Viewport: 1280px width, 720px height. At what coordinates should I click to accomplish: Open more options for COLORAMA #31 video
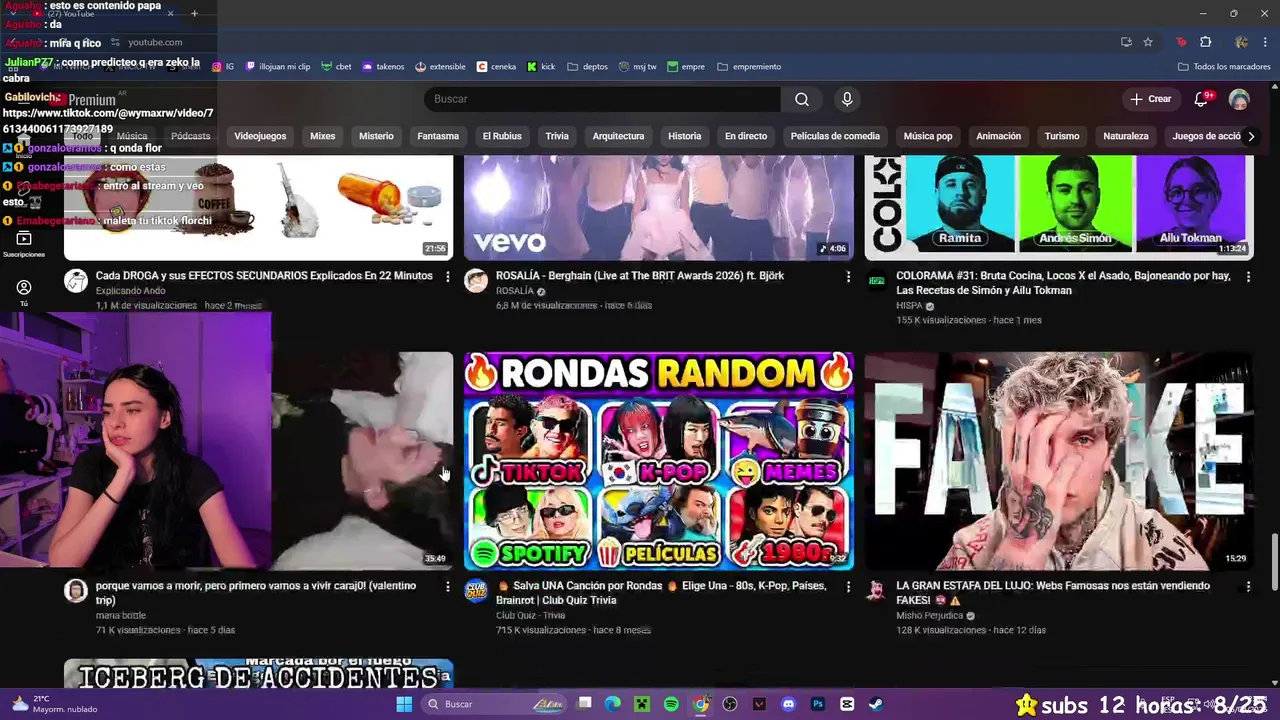(x=1248, y=276)
